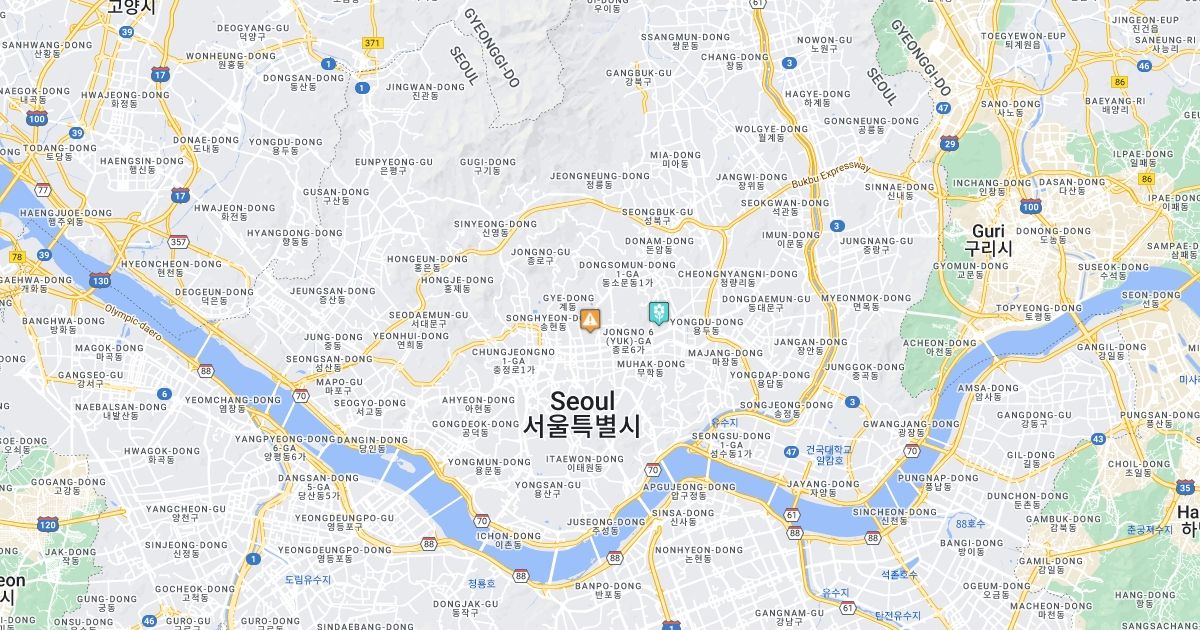Click the route 29 shield near Guri
The height and width of the screenshot is (630, 1200).
click(x=949, y=144)
